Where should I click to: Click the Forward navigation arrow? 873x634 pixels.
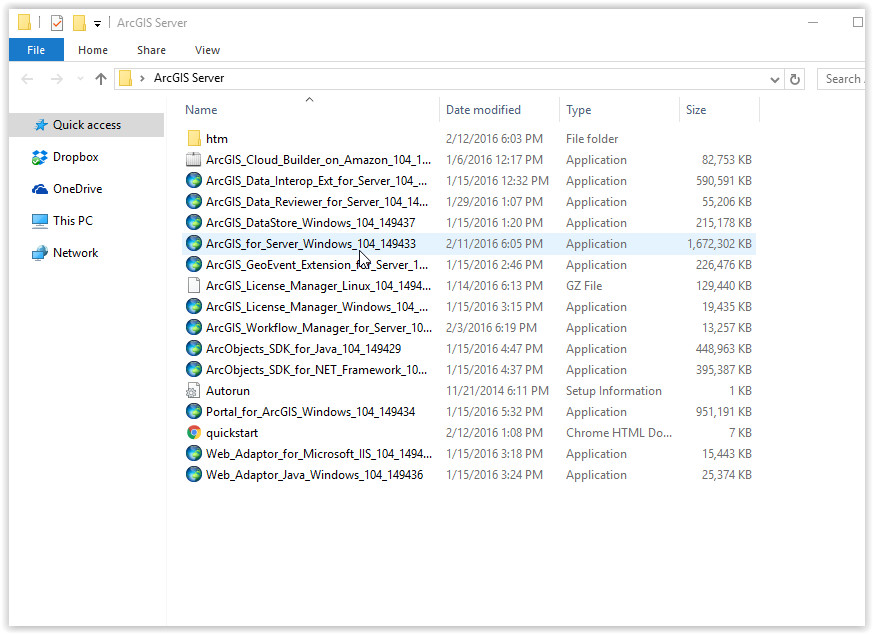[56, 79]
